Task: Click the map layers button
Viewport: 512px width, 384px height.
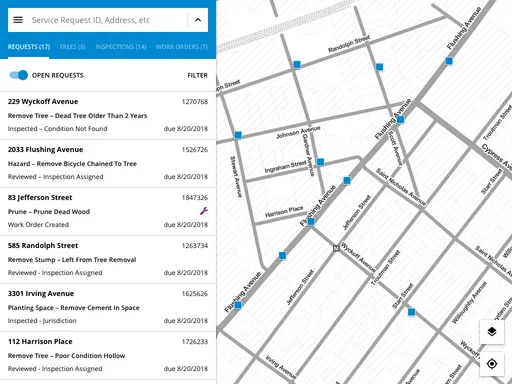Action: [492, 332]
